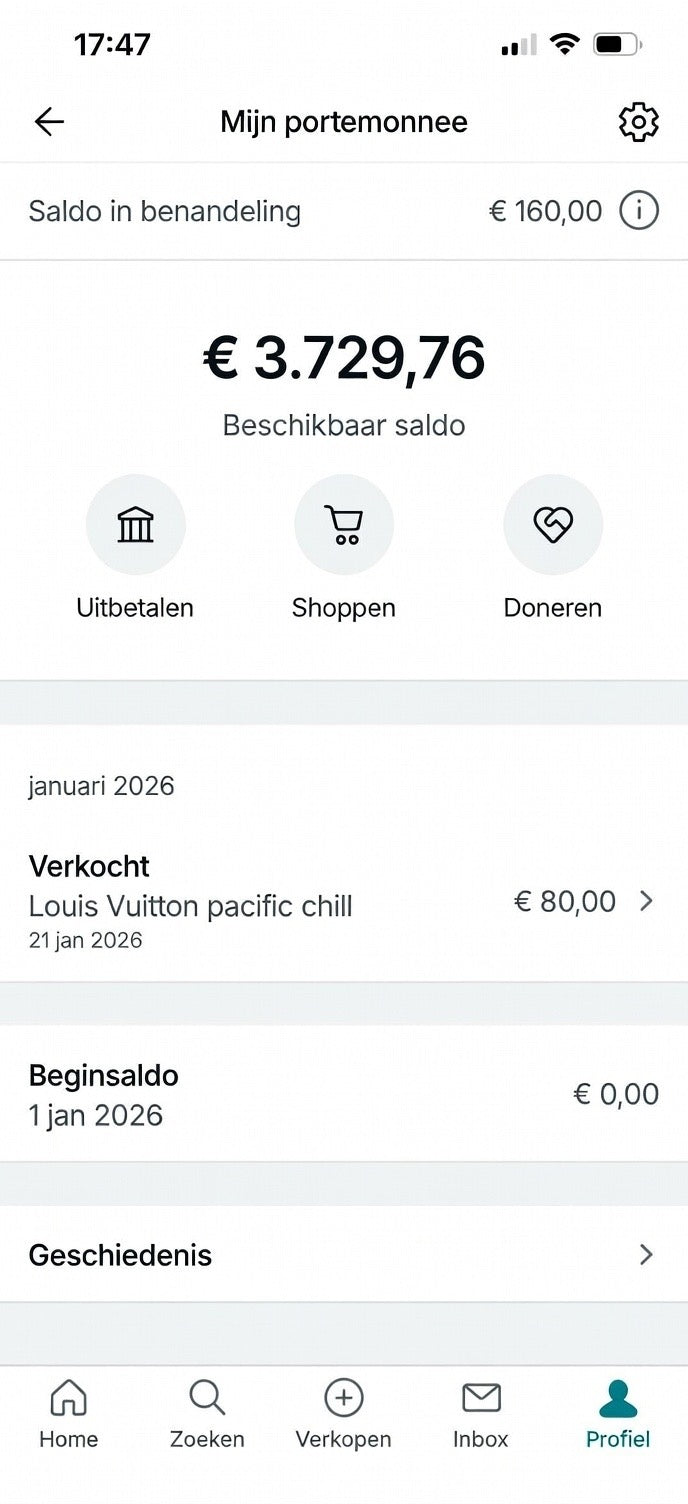Expand Louis Vuitton sale details chevron
Screen dimensions: 688x1504
tap(646, 901)
